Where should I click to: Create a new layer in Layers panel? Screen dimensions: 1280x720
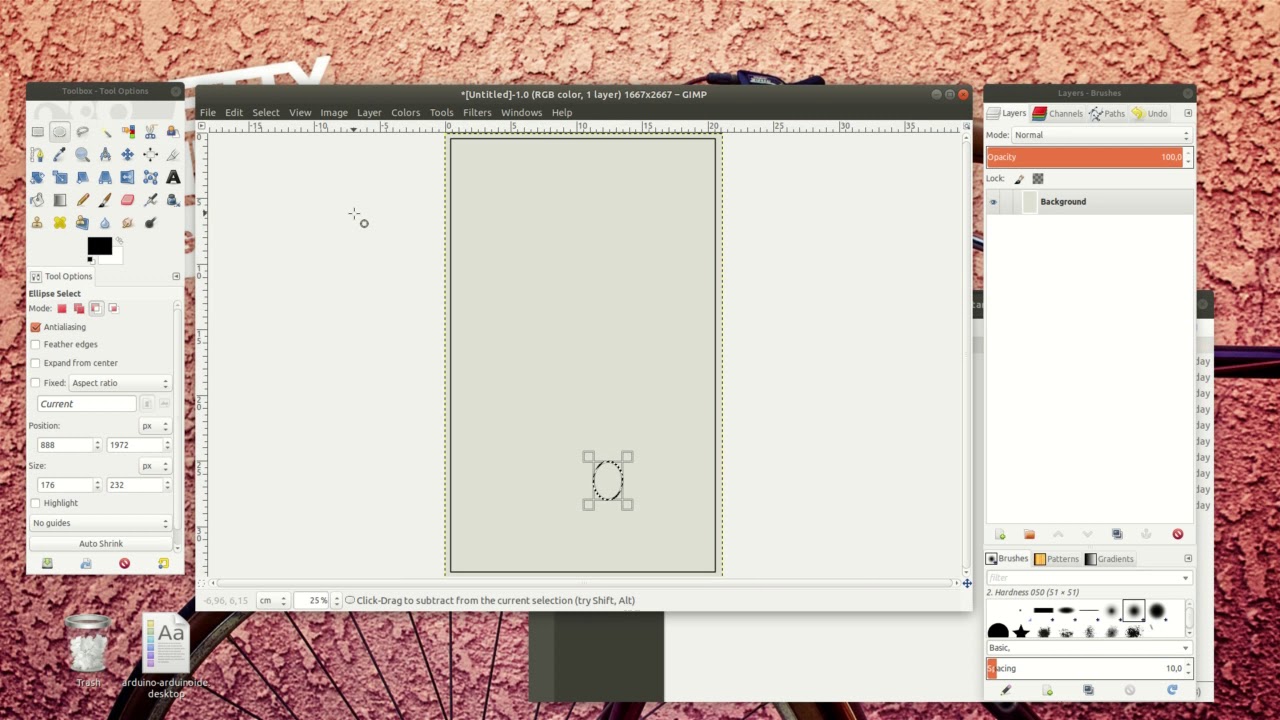(x=1000, y=534)
